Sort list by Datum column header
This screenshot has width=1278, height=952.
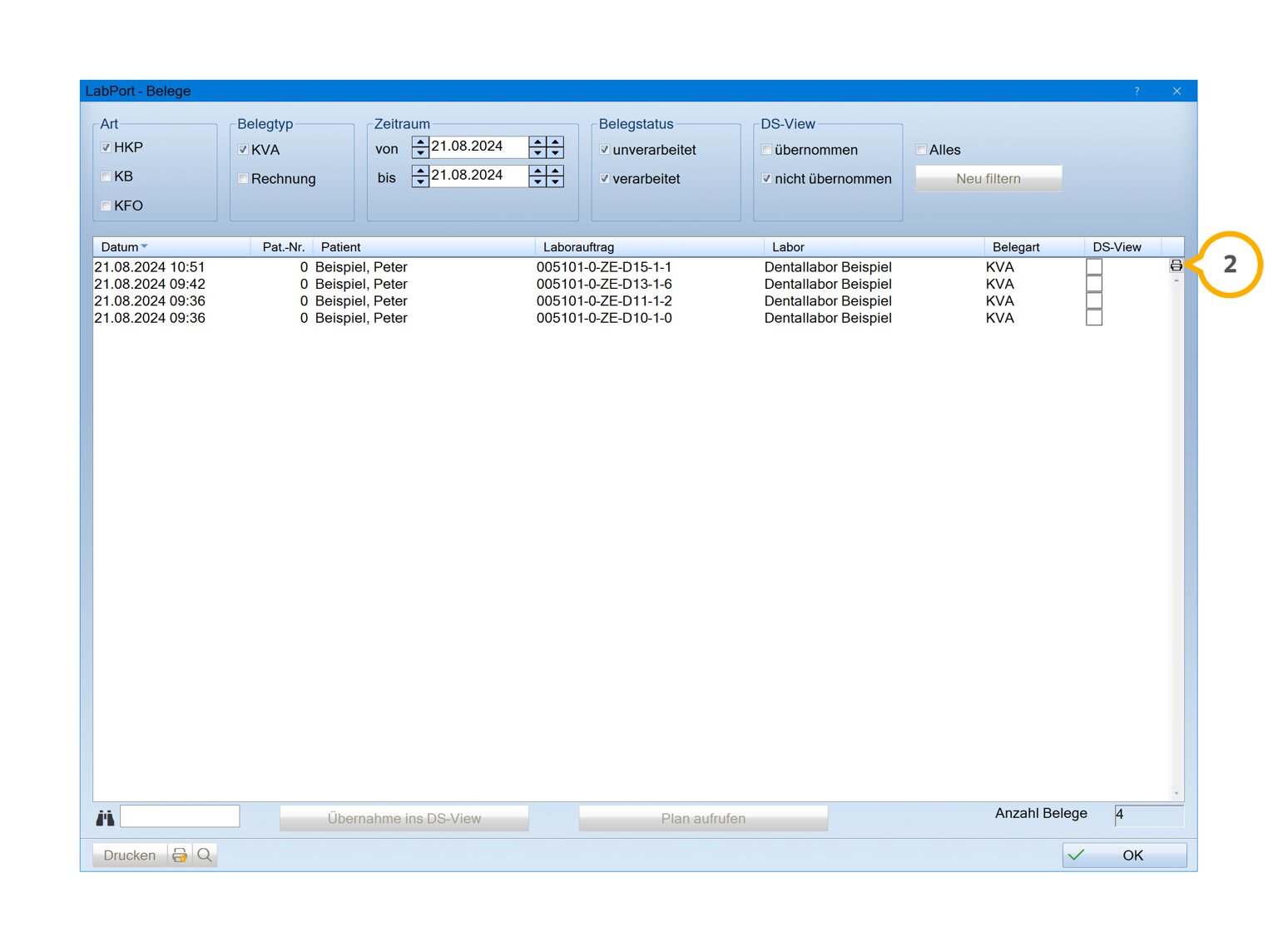[x=172, y=247]
